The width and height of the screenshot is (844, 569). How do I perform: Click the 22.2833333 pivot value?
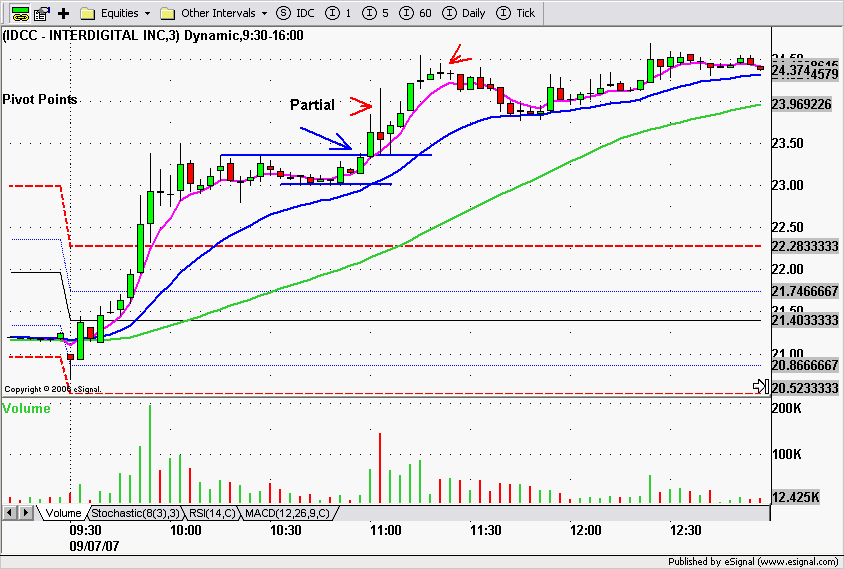[805, 247]
